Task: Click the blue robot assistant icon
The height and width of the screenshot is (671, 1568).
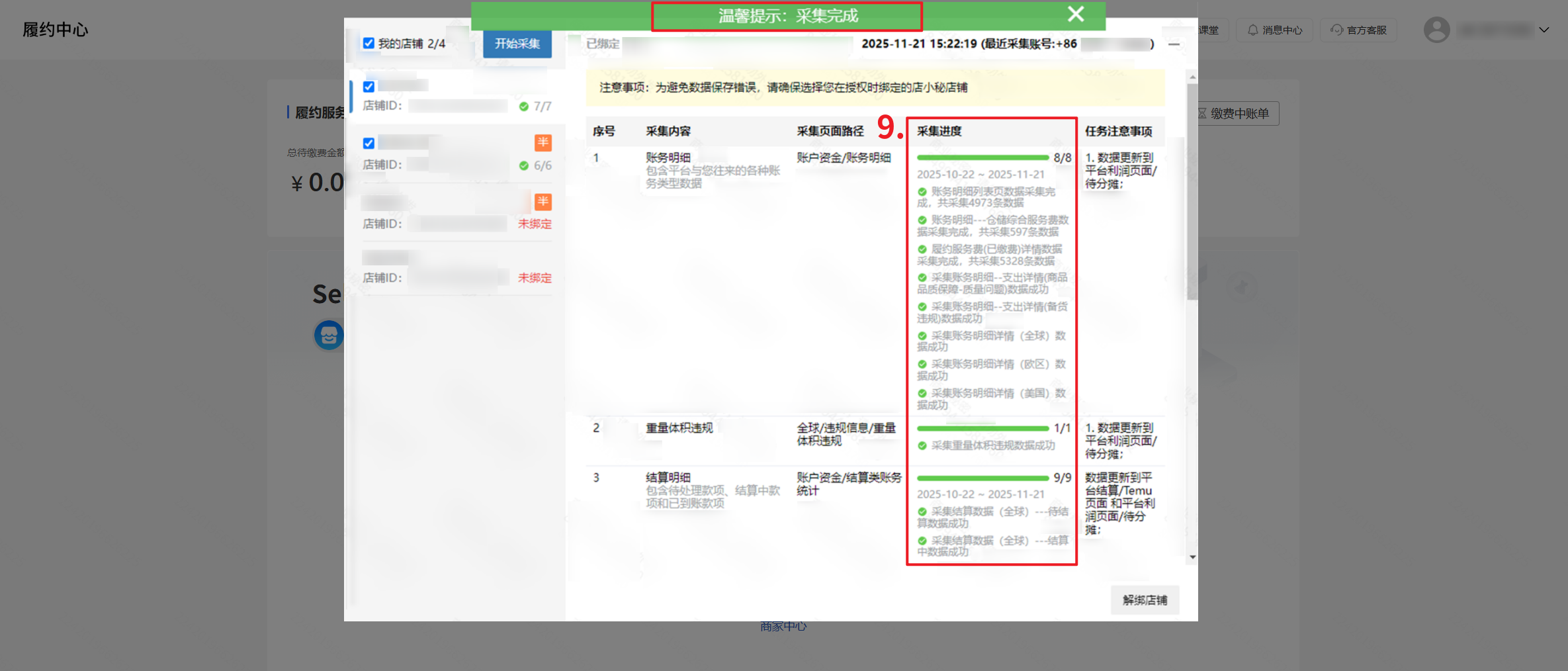Action: [x=329, y=335]
